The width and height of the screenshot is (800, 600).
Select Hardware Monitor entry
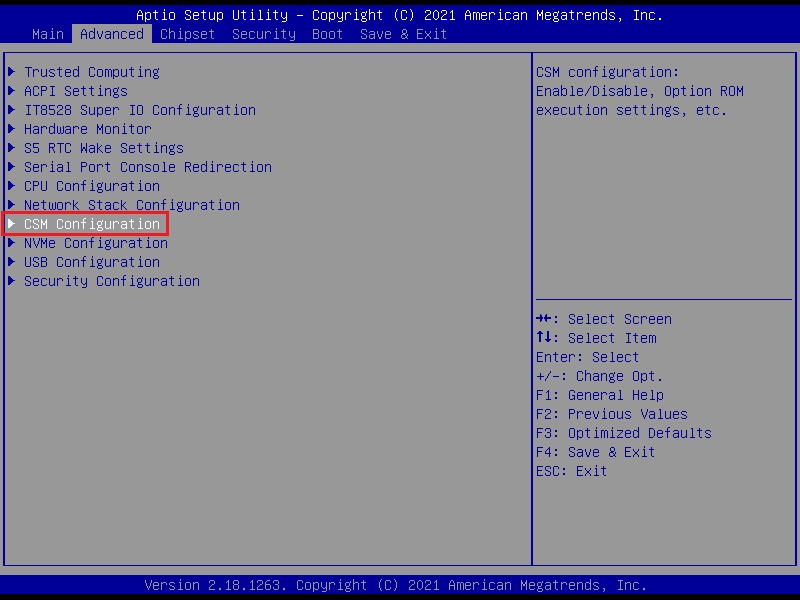[x=87, y=129]
